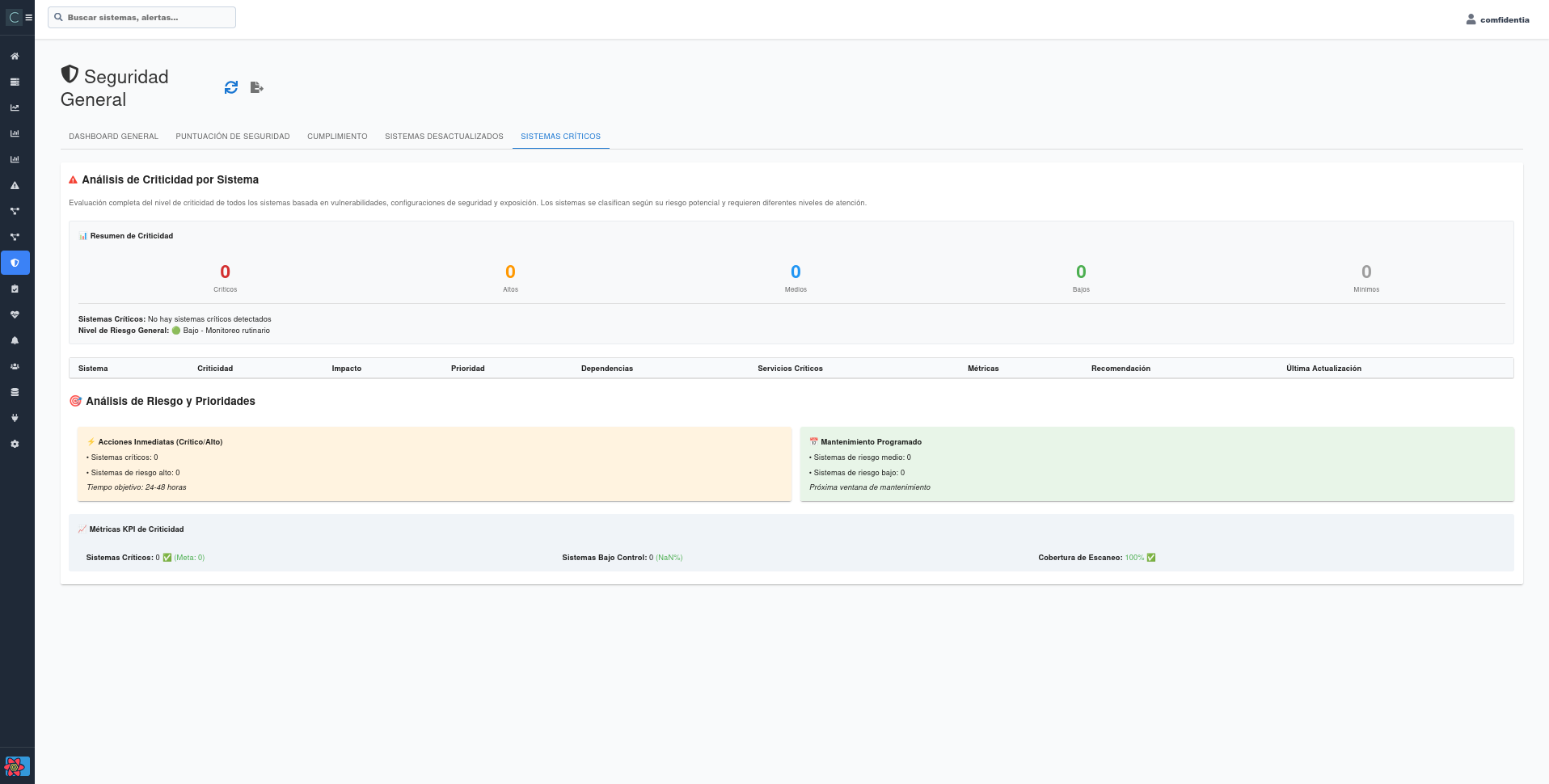Sort by the Criticidad column header
The width and height of the screenshot is (1549, 784).
coord(215,369)
